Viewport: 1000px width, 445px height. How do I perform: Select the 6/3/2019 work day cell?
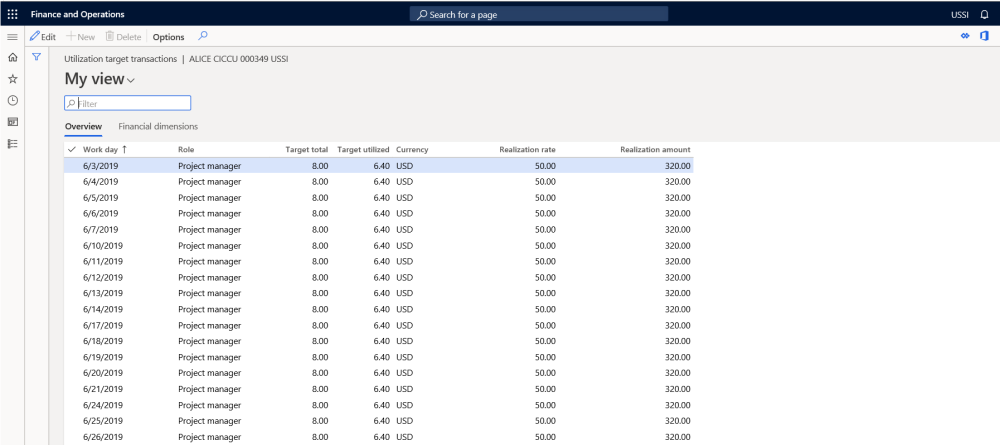pos(101,166)
